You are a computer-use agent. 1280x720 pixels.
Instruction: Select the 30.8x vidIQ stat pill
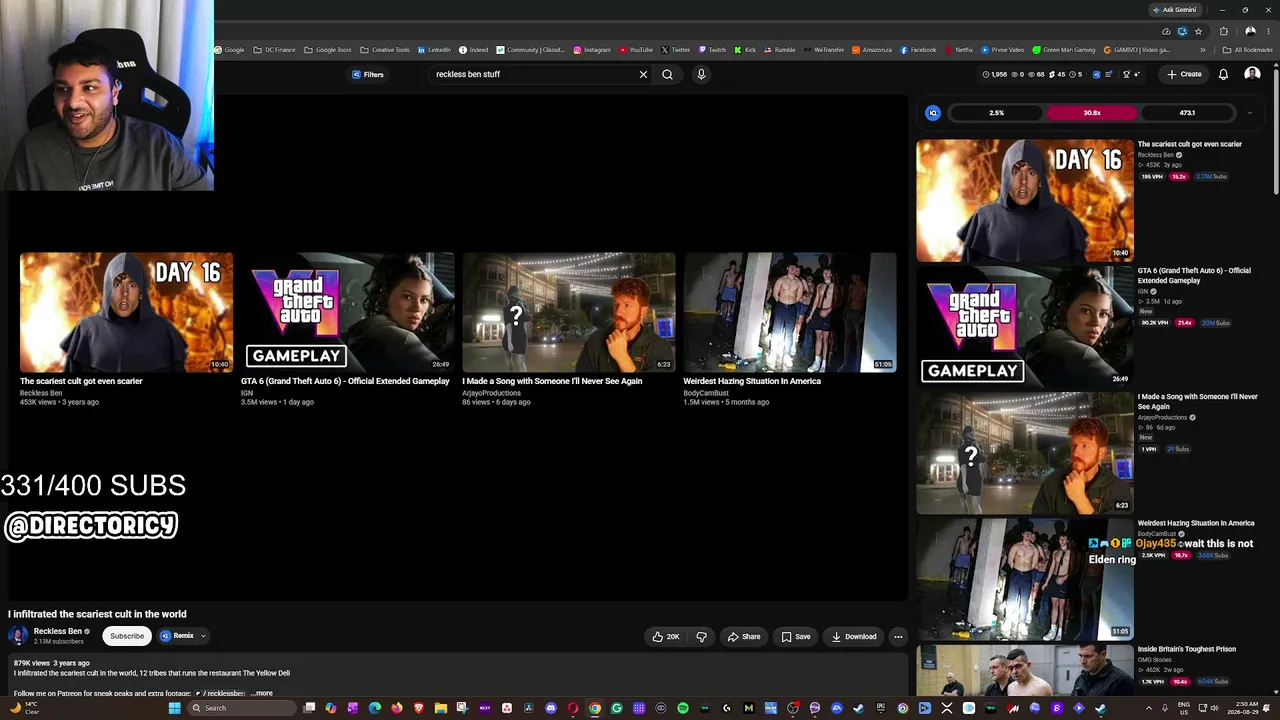click(1091, 113)
